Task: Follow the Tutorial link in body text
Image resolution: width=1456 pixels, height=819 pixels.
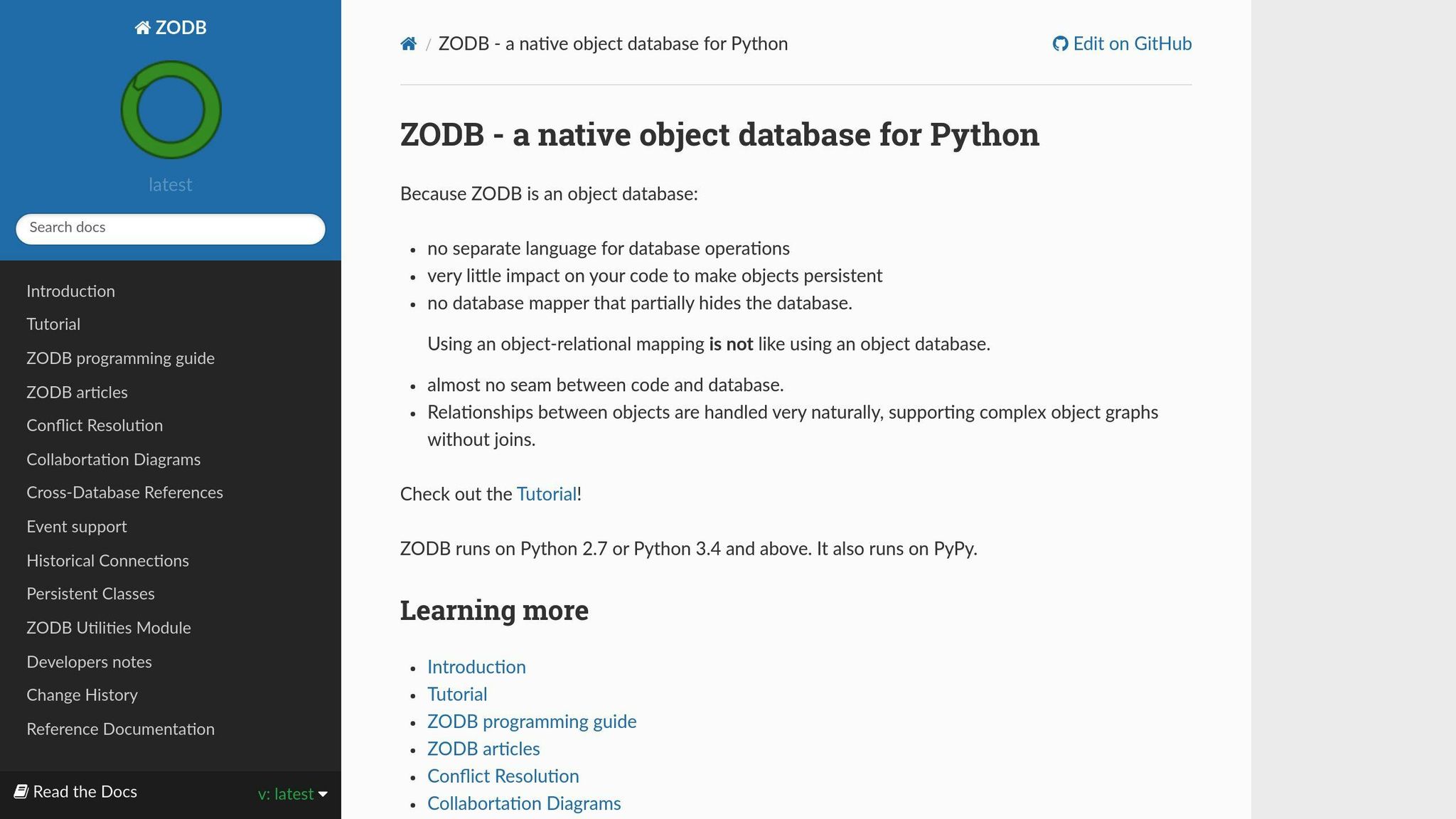Action: click(546, 493)
